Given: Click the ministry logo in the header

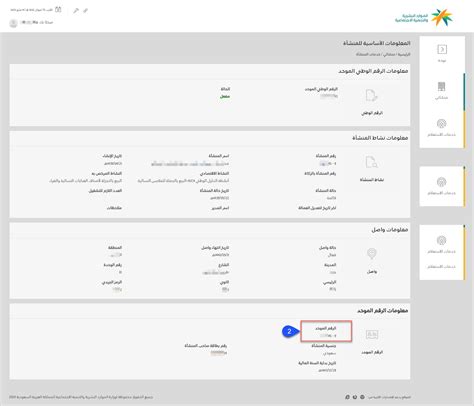Looking at the screenshot, I should point(424,18).
